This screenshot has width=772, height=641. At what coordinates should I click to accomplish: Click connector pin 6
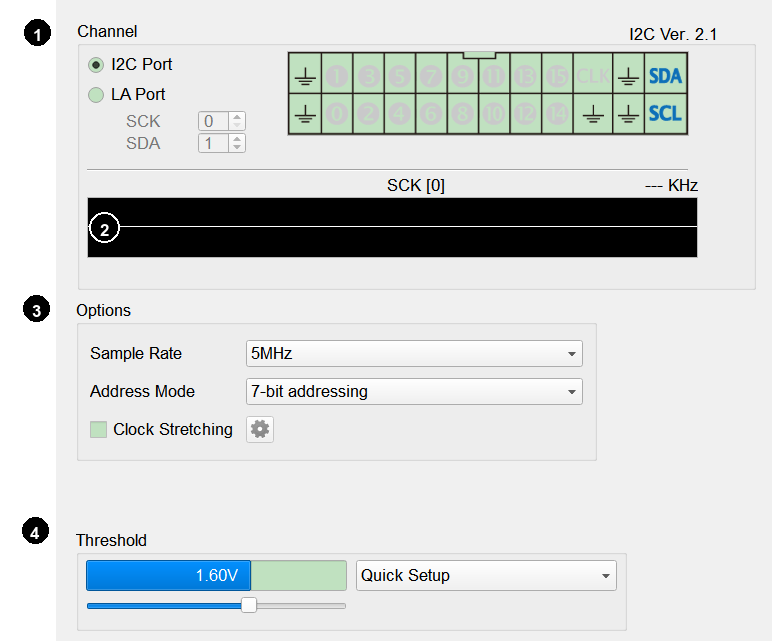[431, 114]
